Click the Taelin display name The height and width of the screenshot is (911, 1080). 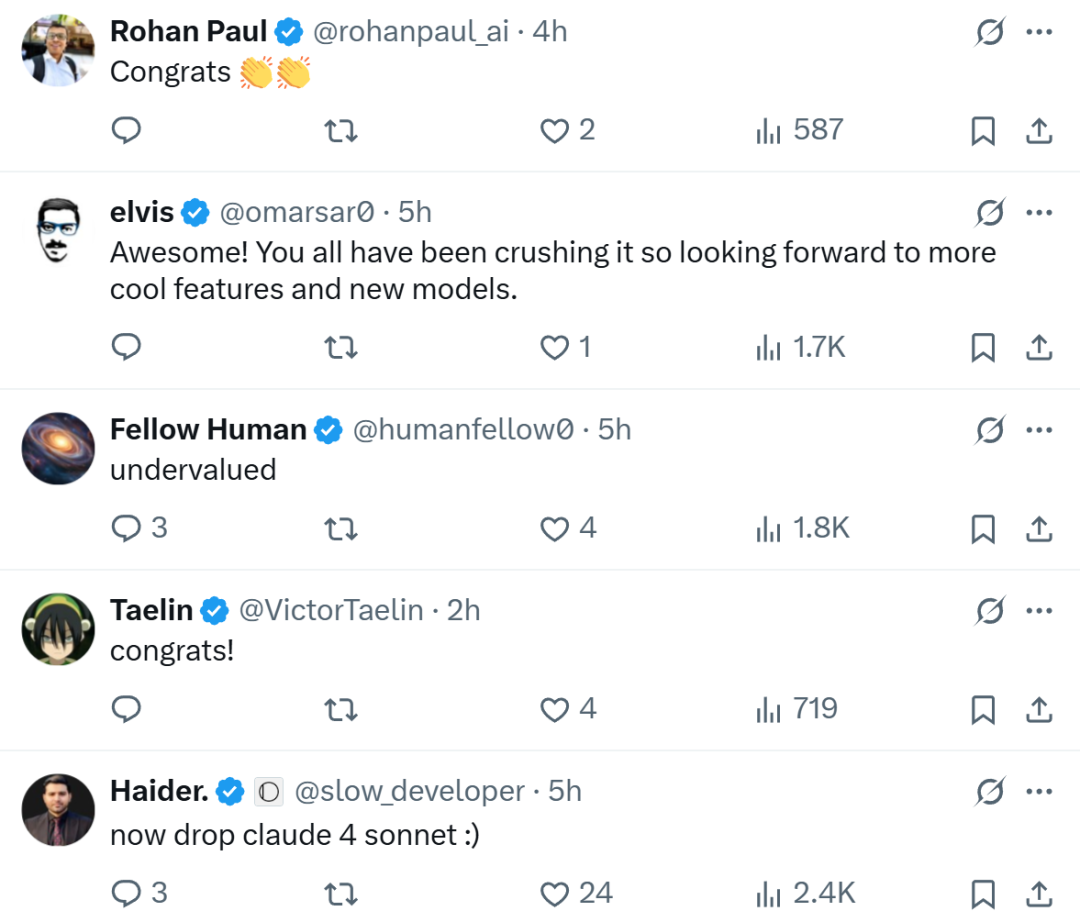[x=151, y=610]
